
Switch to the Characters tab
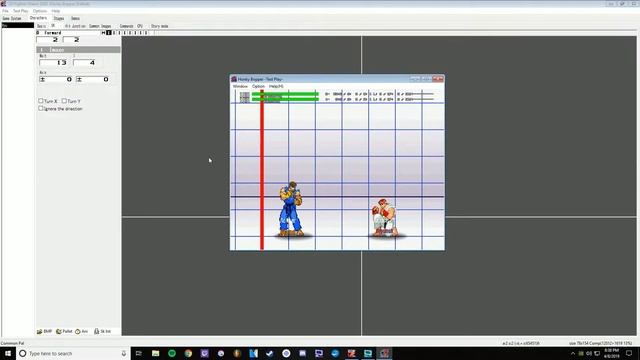click(x=38, y=18)
